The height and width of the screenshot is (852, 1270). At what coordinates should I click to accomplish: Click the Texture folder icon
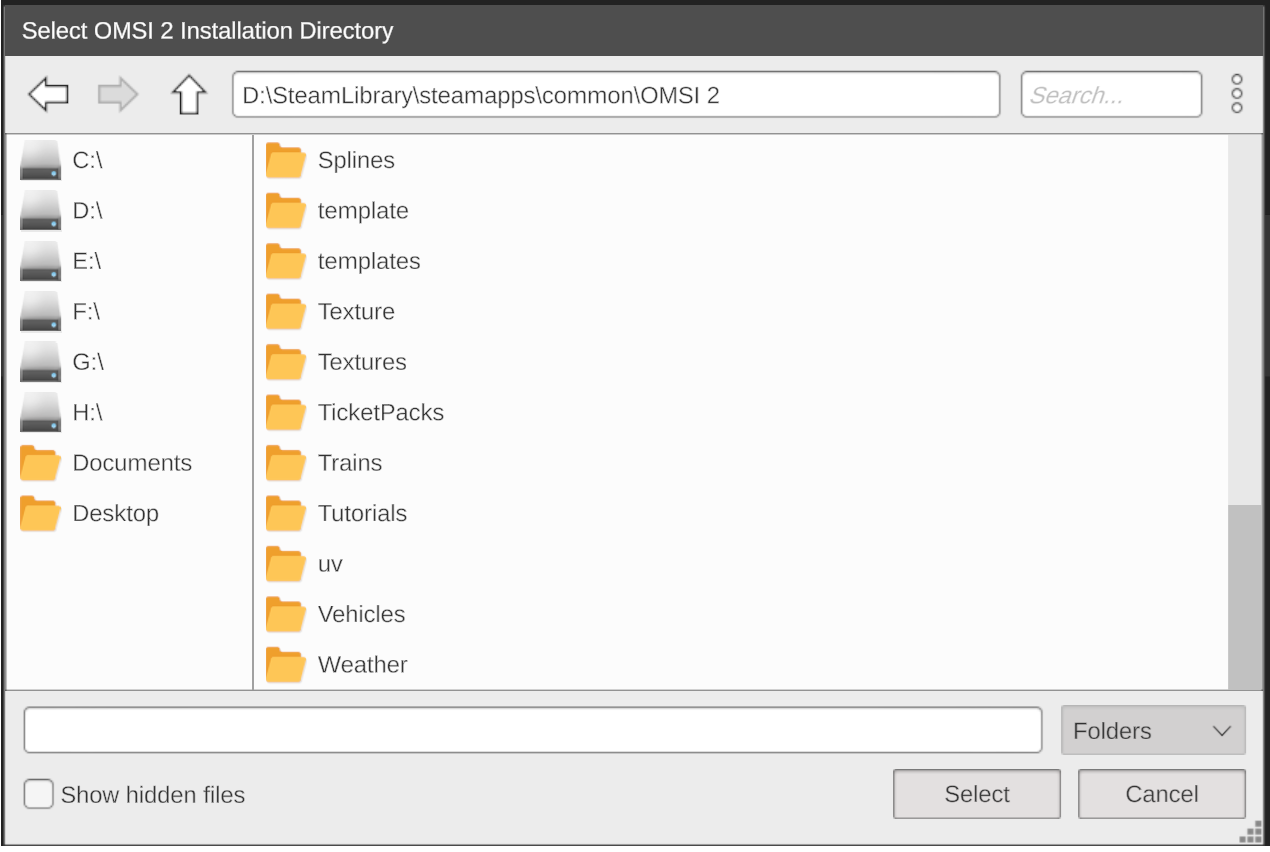tap(286, 311)
